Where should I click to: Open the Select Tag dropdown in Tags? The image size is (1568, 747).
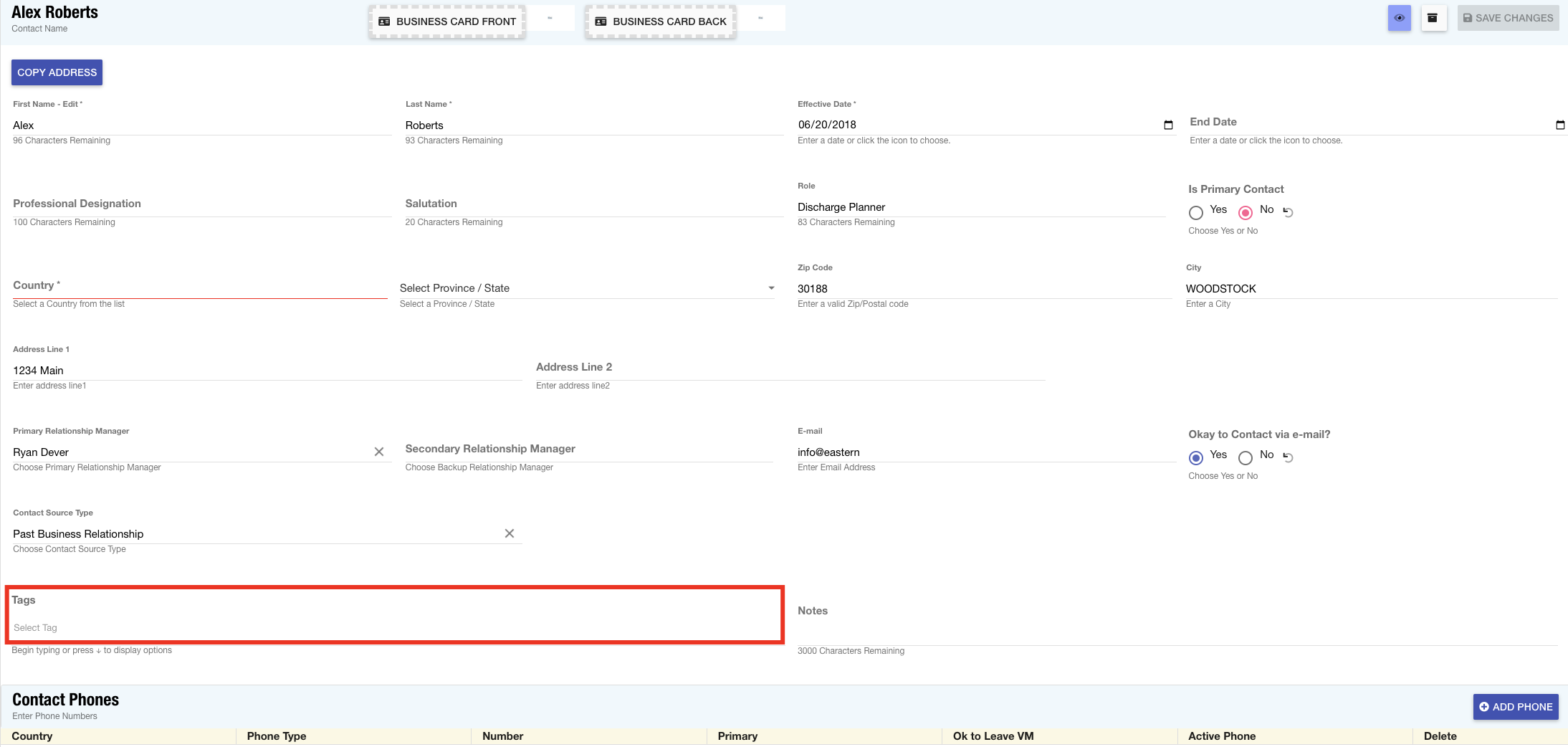tap(394, 627)
